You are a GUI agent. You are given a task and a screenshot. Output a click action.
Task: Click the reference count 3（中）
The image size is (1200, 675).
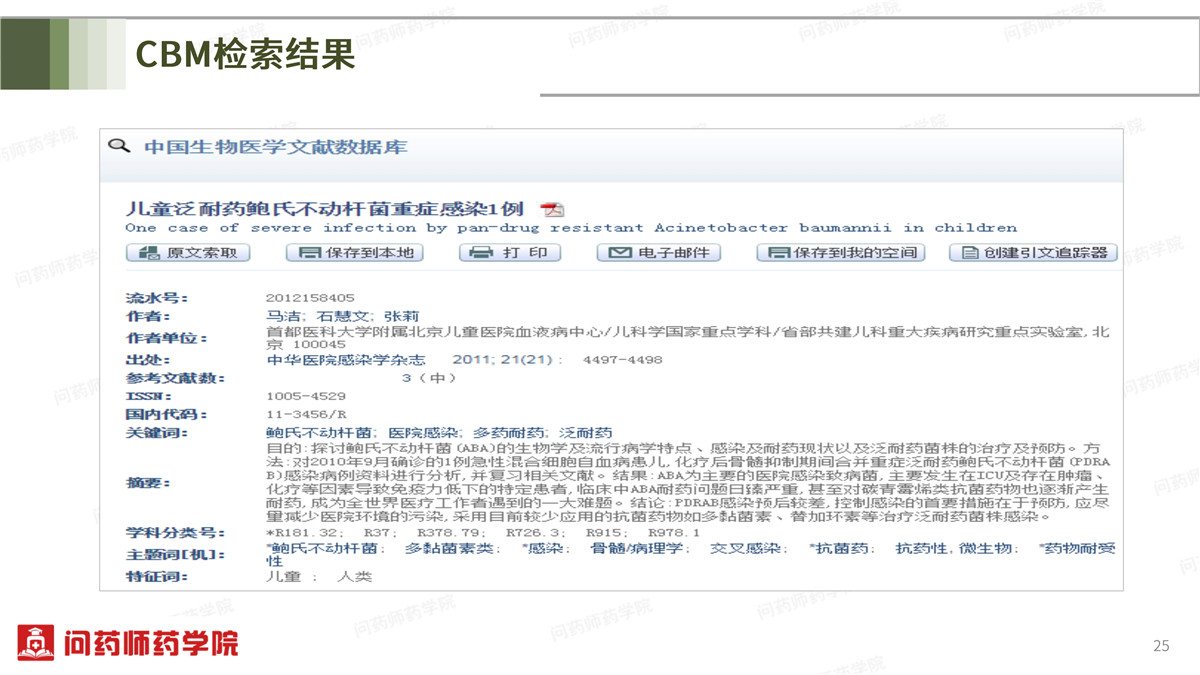pyautogui.click(x=429, y=378)
